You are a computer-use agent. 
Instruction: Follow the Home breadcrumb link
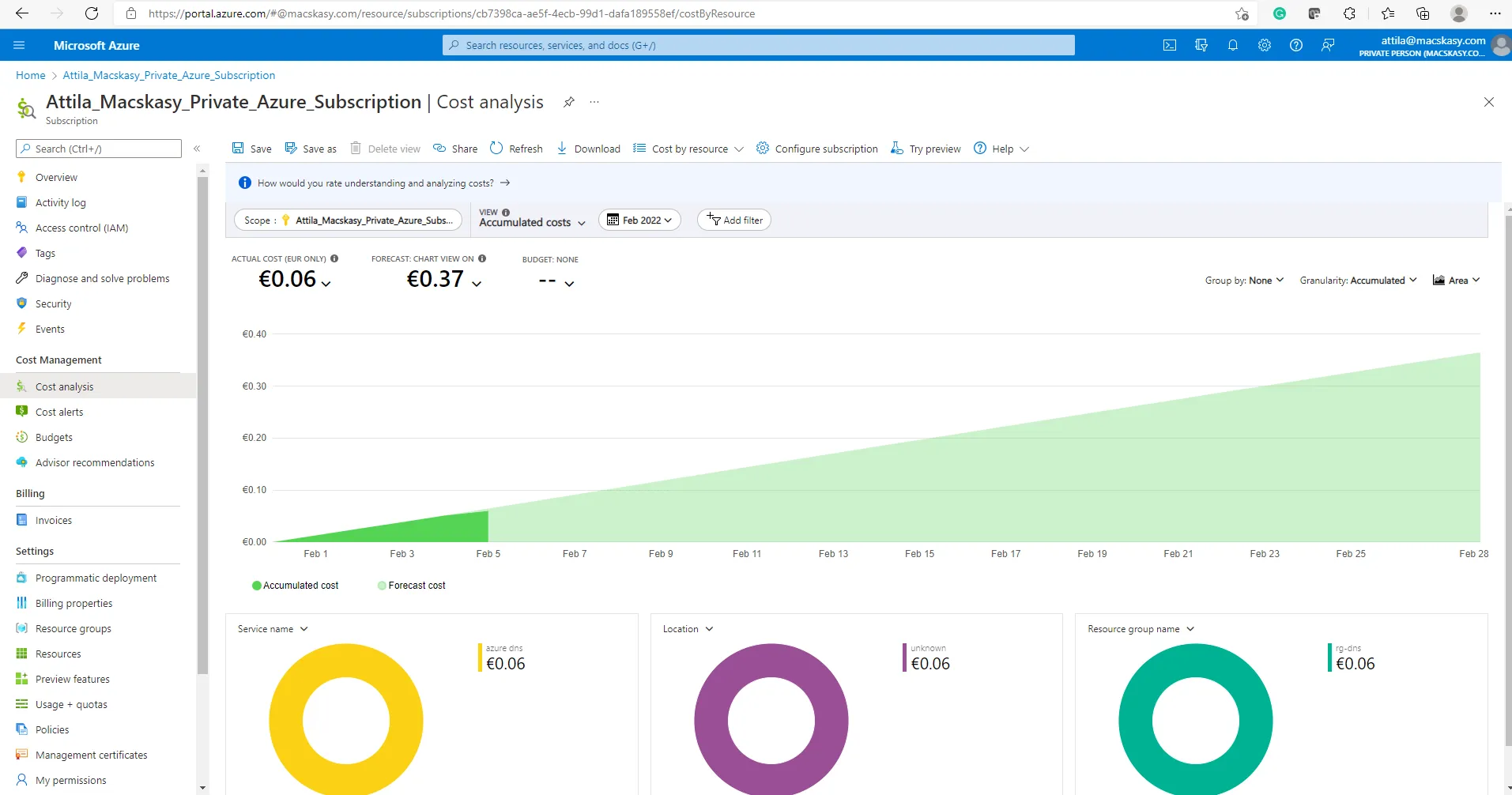point(31,75)
